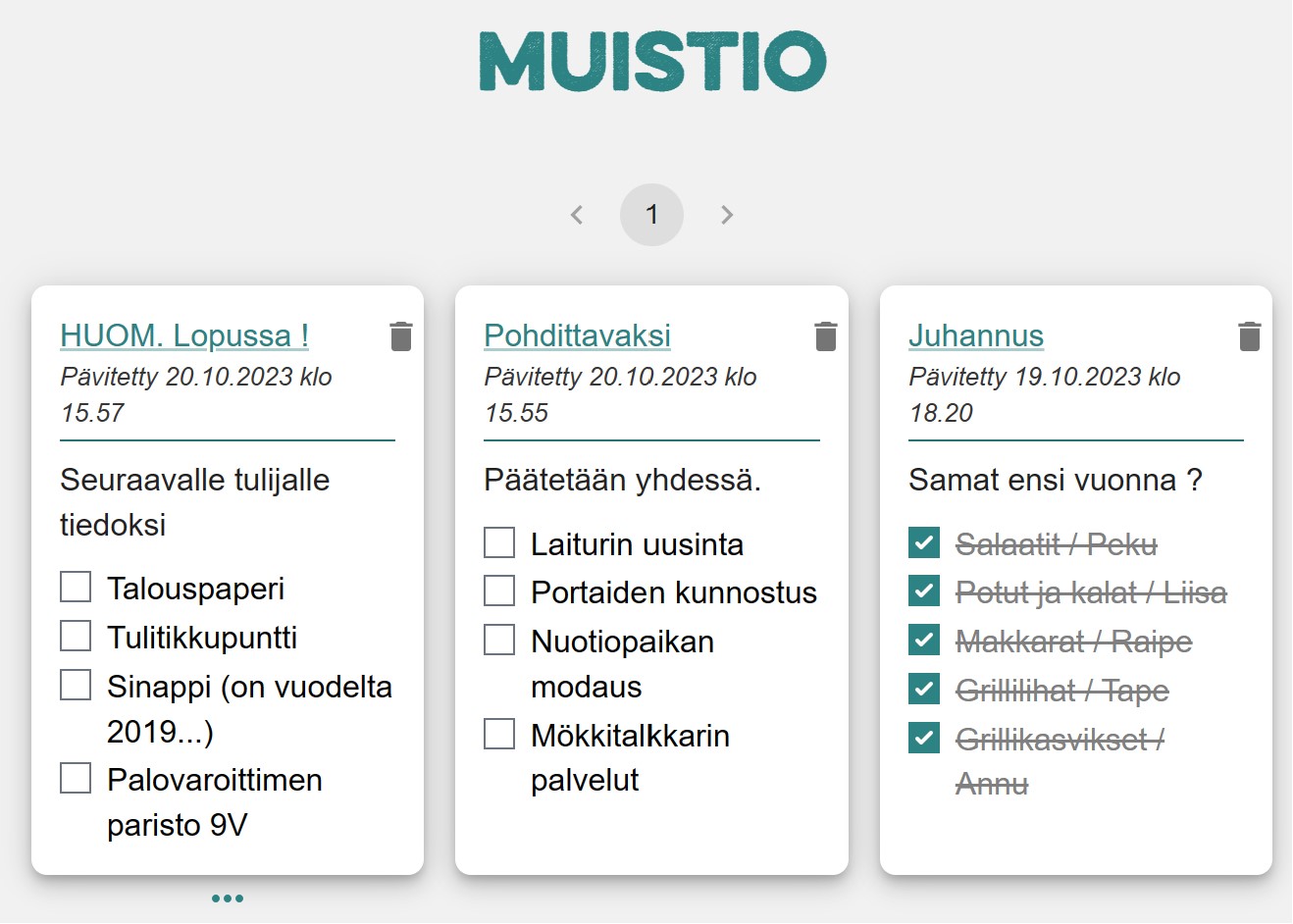Open the Juhannus note title link

[x=976, y=335]
